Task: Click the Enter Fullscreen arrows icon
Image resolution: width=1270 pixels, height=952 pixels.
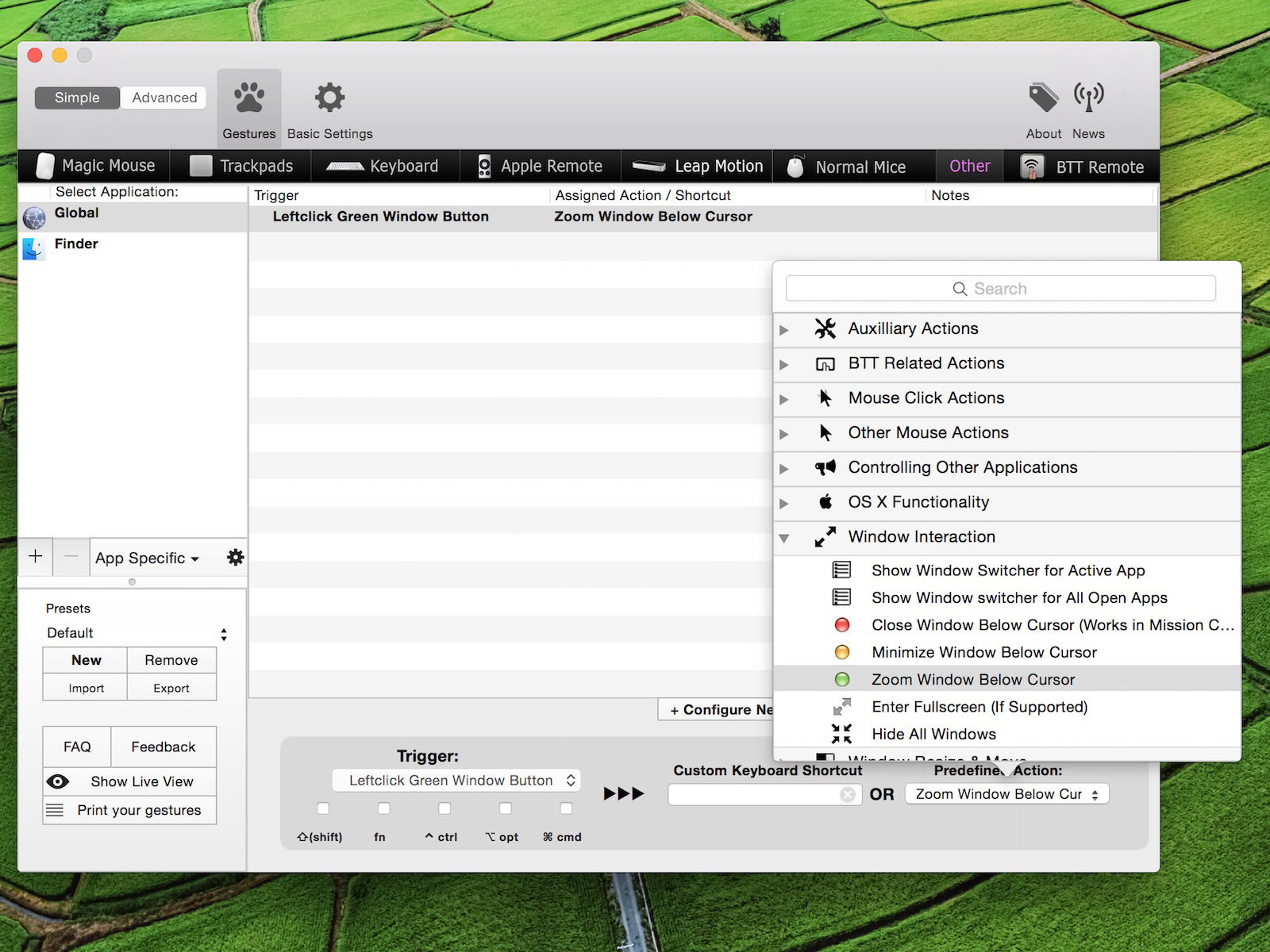Action: pyautogui.click(x=842, y=706)
